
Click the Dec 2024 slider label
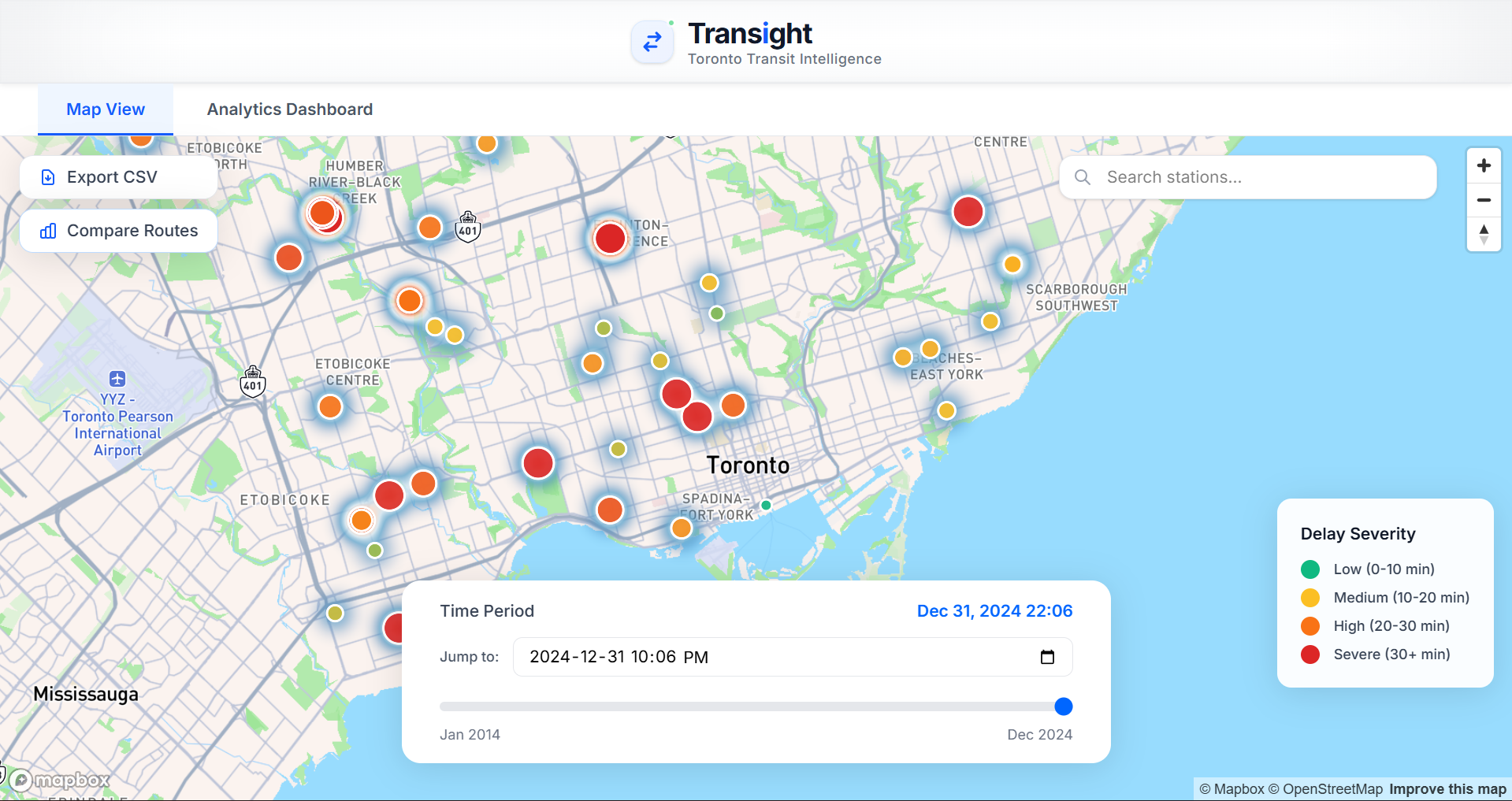tap(1039, 734)
